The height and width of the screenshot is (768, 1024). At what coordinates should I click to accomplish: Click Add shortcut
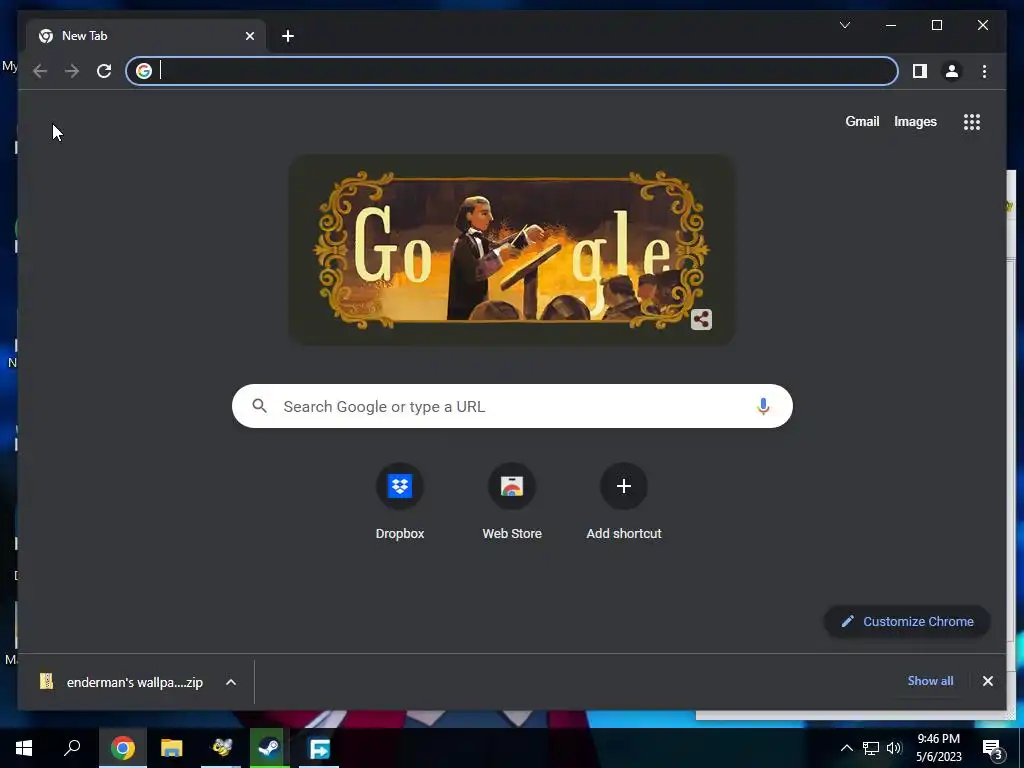[624, 502]
